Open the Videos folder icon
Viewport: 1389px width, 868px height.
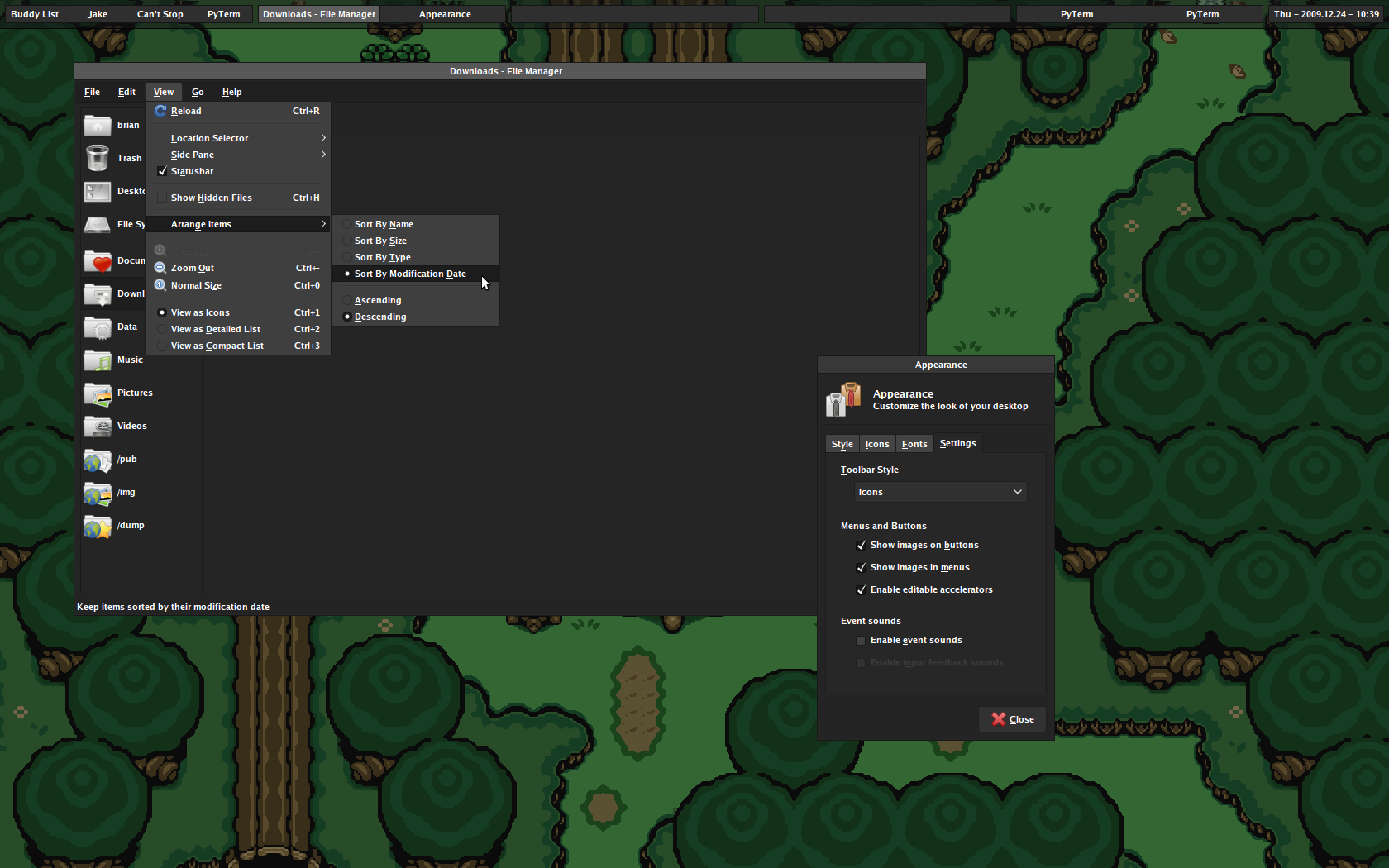click(98, 427)
